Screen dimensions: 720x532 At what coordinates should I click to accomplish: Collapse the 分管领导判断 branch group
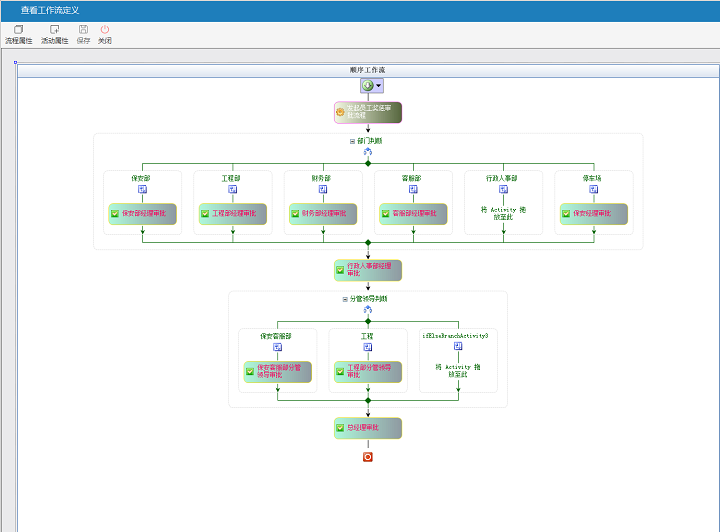(x=345, y=299)
